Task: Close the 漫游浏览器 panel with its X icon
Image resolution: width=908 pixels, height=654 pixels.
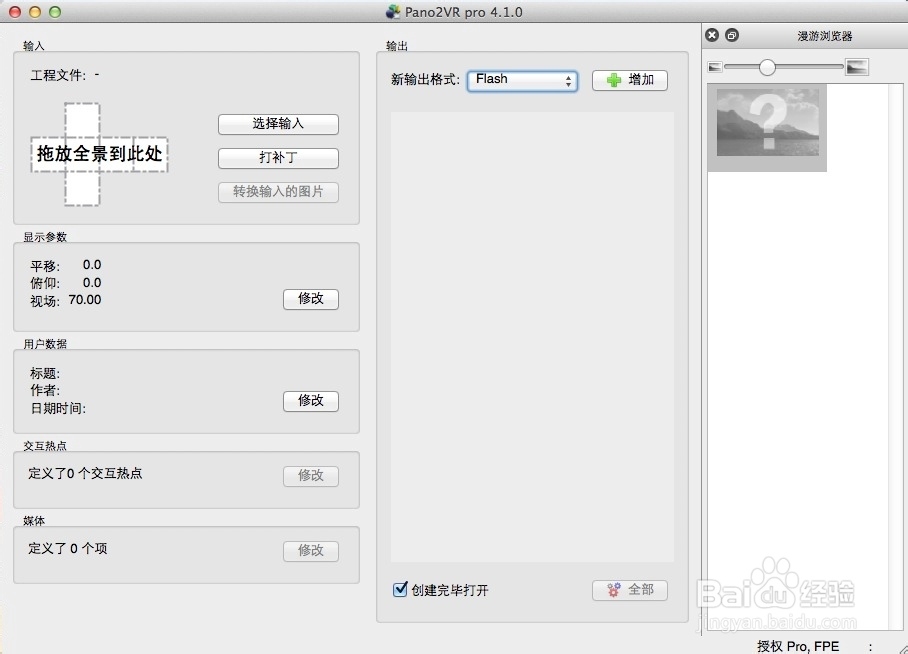Action: (711, 34)
